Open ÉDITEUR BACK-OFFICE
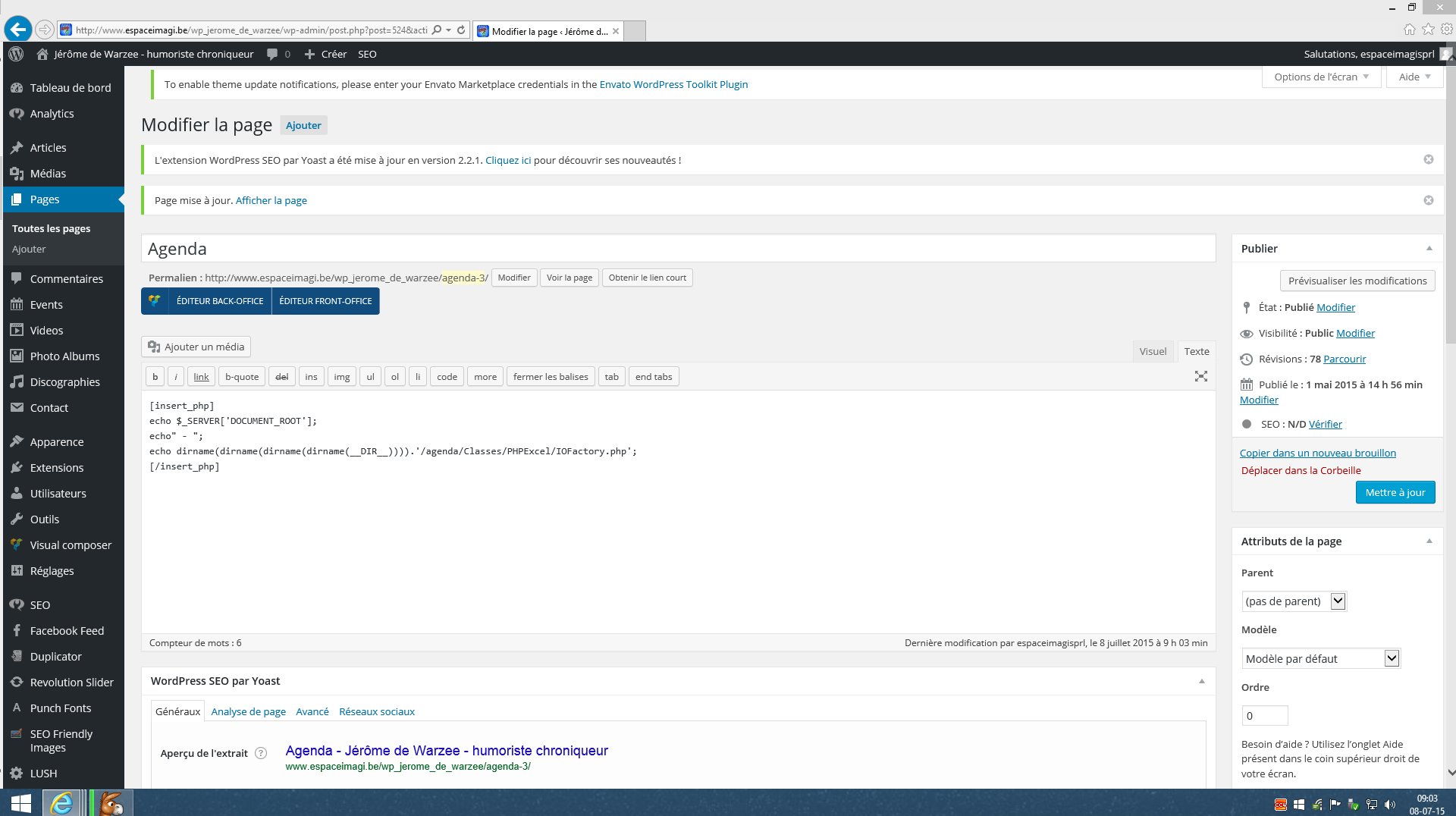1456x816 pixels. [220, 300]
